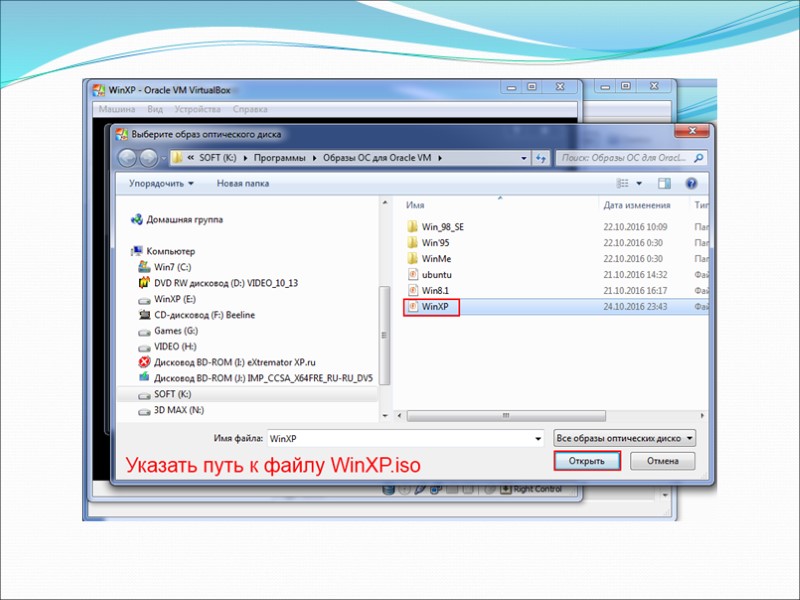This screenshot has height=600, width=800.
Task: Close the optical disk image dialog
Action: 691,132
